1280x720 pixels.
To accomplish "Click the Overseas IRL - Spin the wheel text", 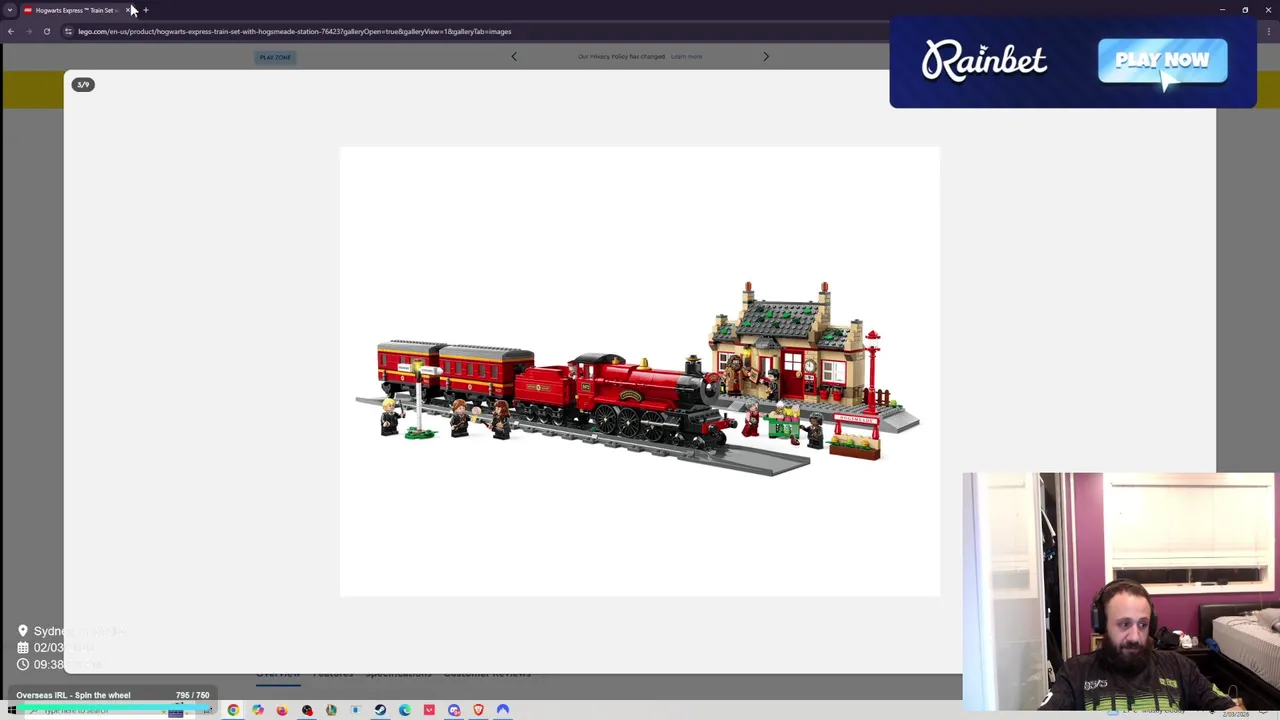I will coord(73,695).
